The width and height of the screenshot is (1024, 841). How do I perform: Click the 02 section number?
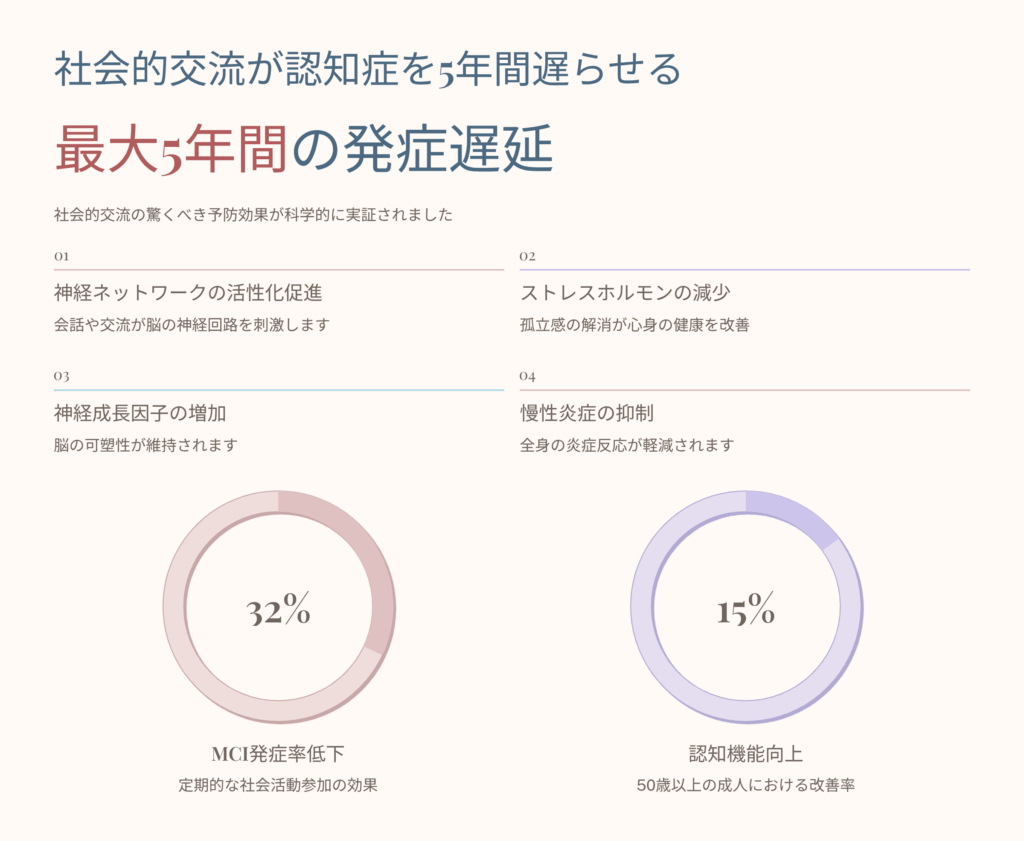[528, 256]
